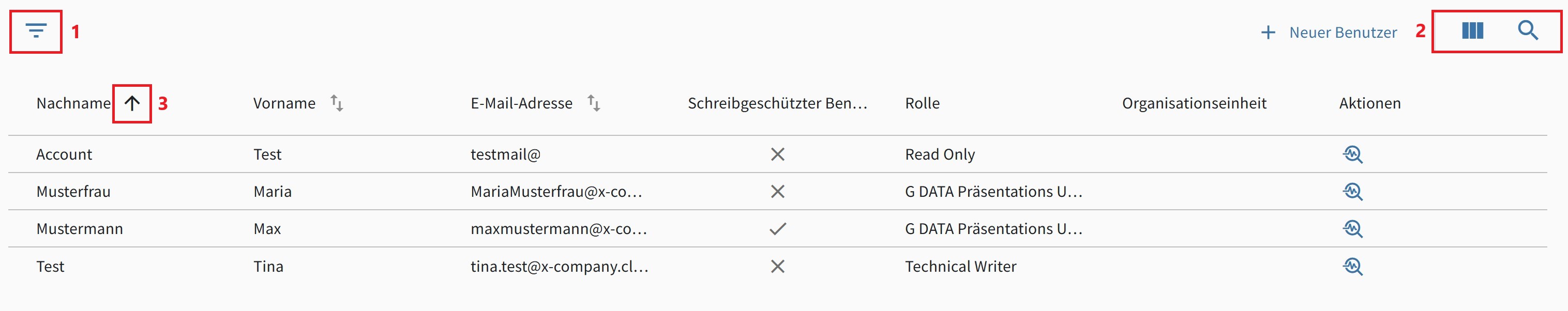Click the plus icon next to Neuer Benutzer
Viewport: 1568px width, 311px height.
[1268, 32]
